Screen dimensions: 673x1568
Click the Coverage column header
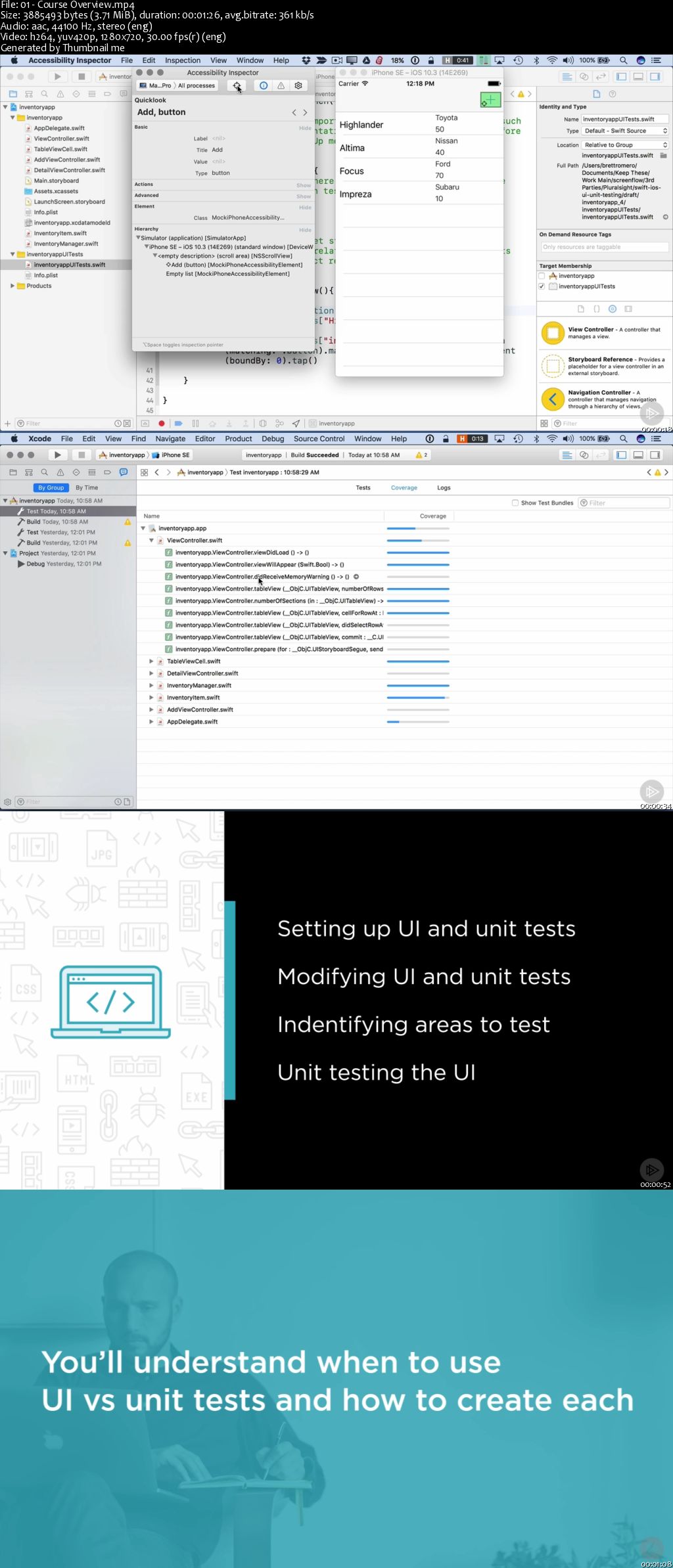click(433, 516)
